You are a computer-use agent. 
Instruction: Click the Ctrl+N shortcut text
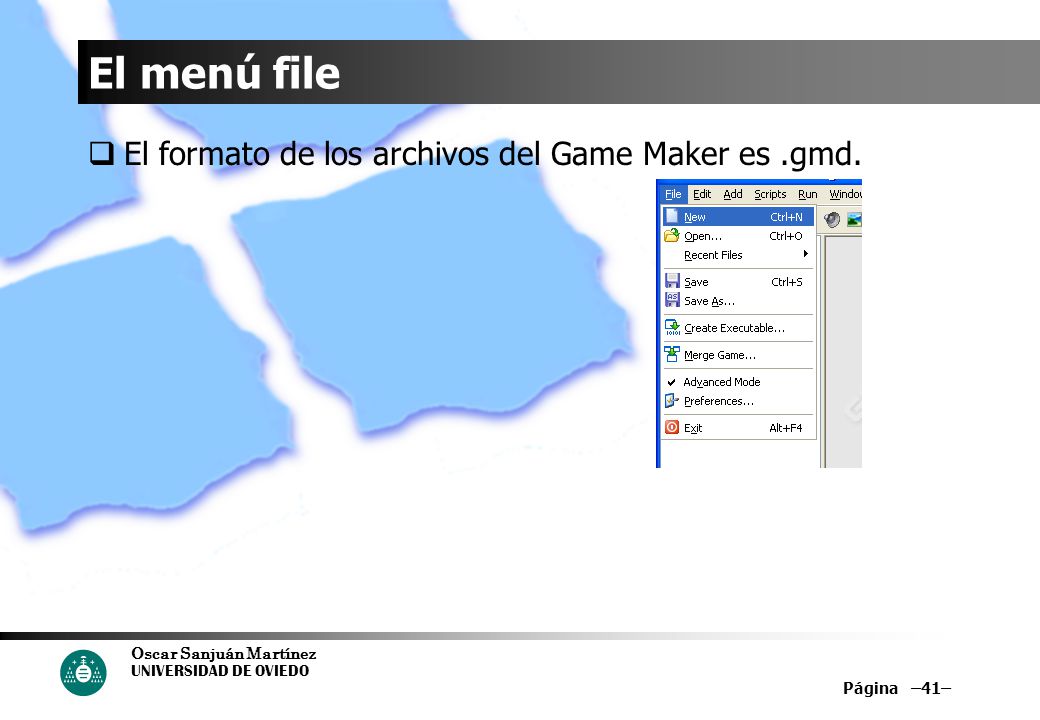click(x=786, y=217)
